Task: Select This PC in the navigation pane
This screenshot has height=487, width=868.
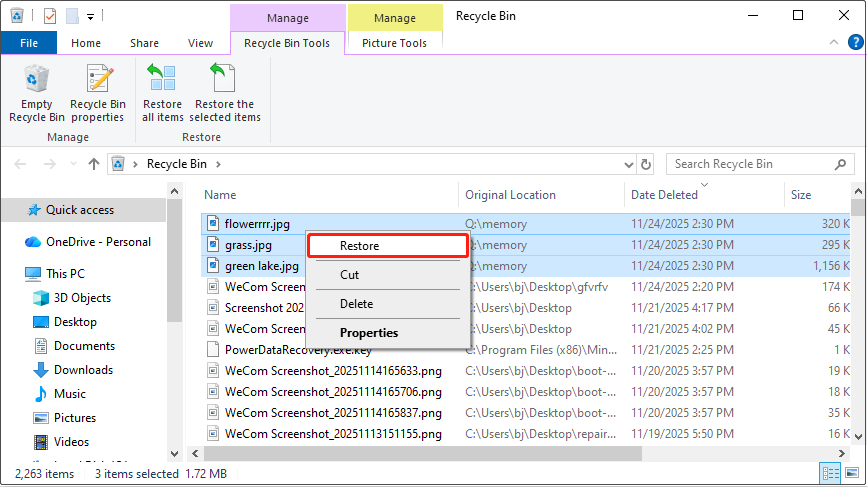Action: pyautogui.click(x=55, y=273)
